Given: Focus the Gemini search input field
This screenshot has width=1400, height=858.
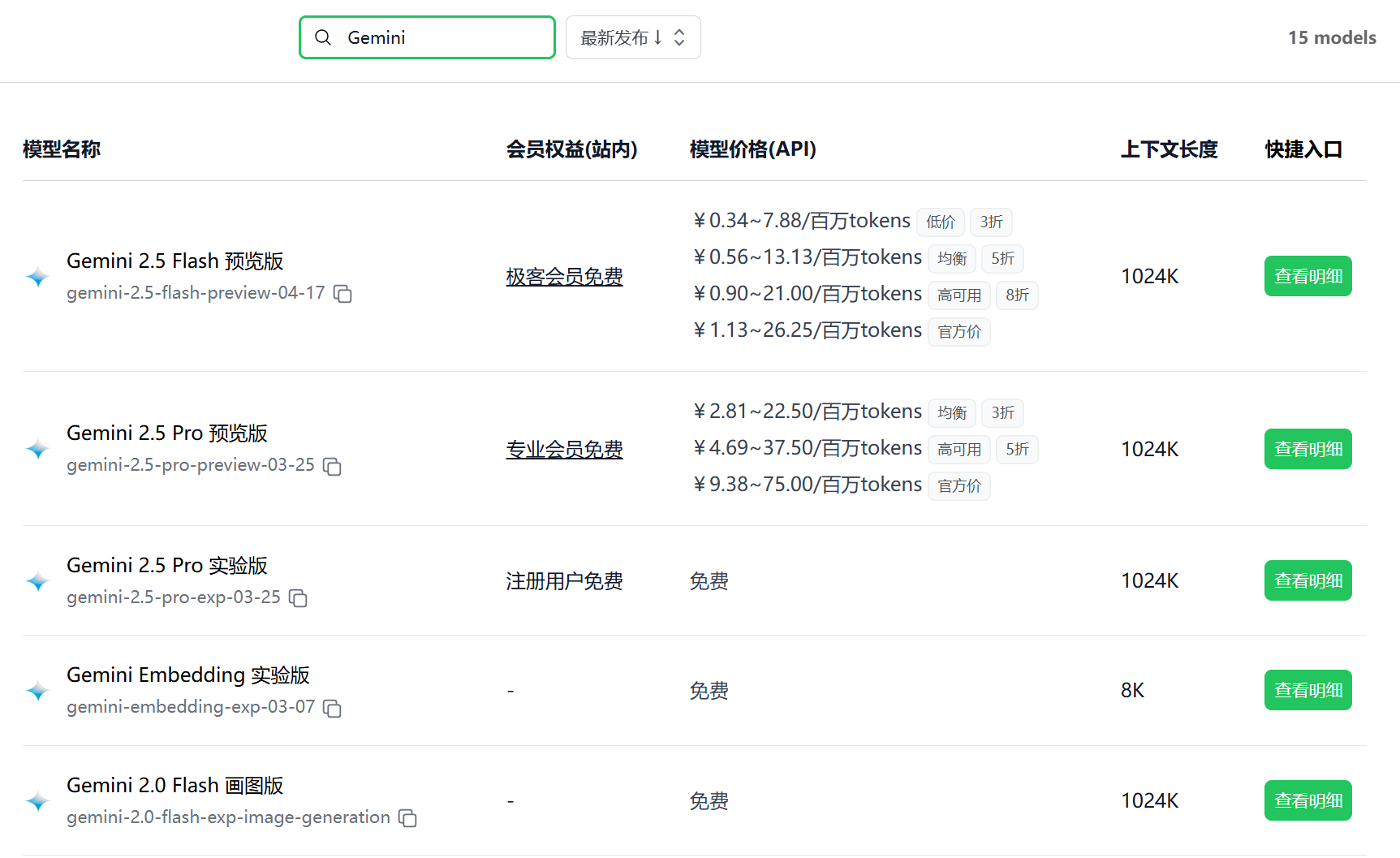Looking at the screenshot, I should [427, 37].
